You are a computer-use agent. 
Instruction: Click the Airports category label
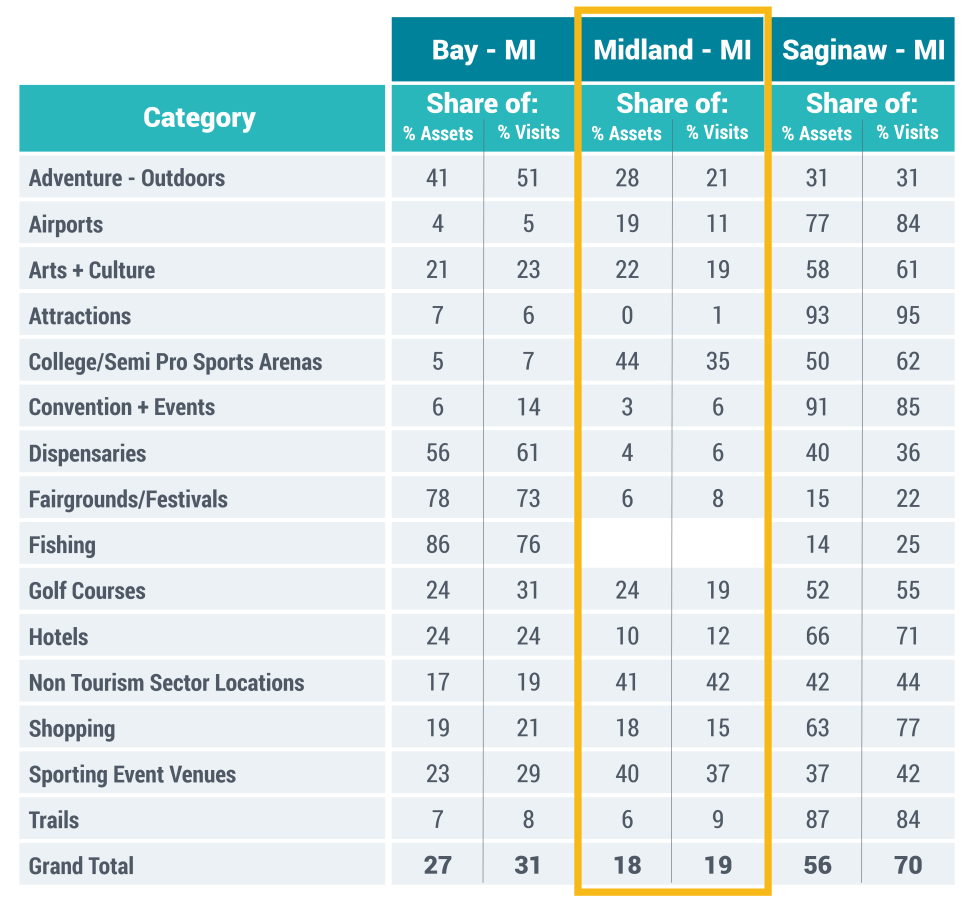coord(66,224)
